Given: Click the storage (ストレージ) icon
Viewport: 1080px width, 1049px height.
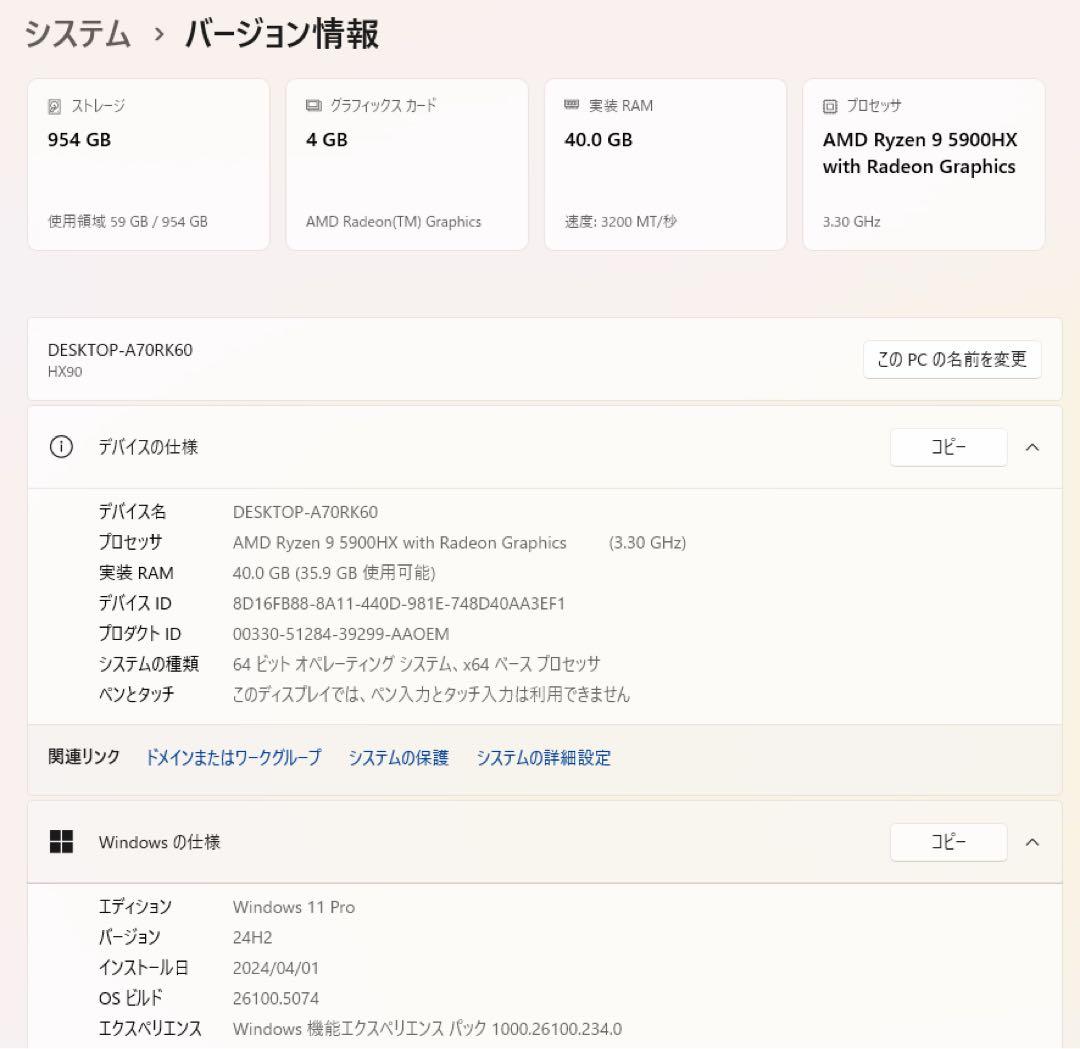Looking at the screenshot, I should click(56, 105).
